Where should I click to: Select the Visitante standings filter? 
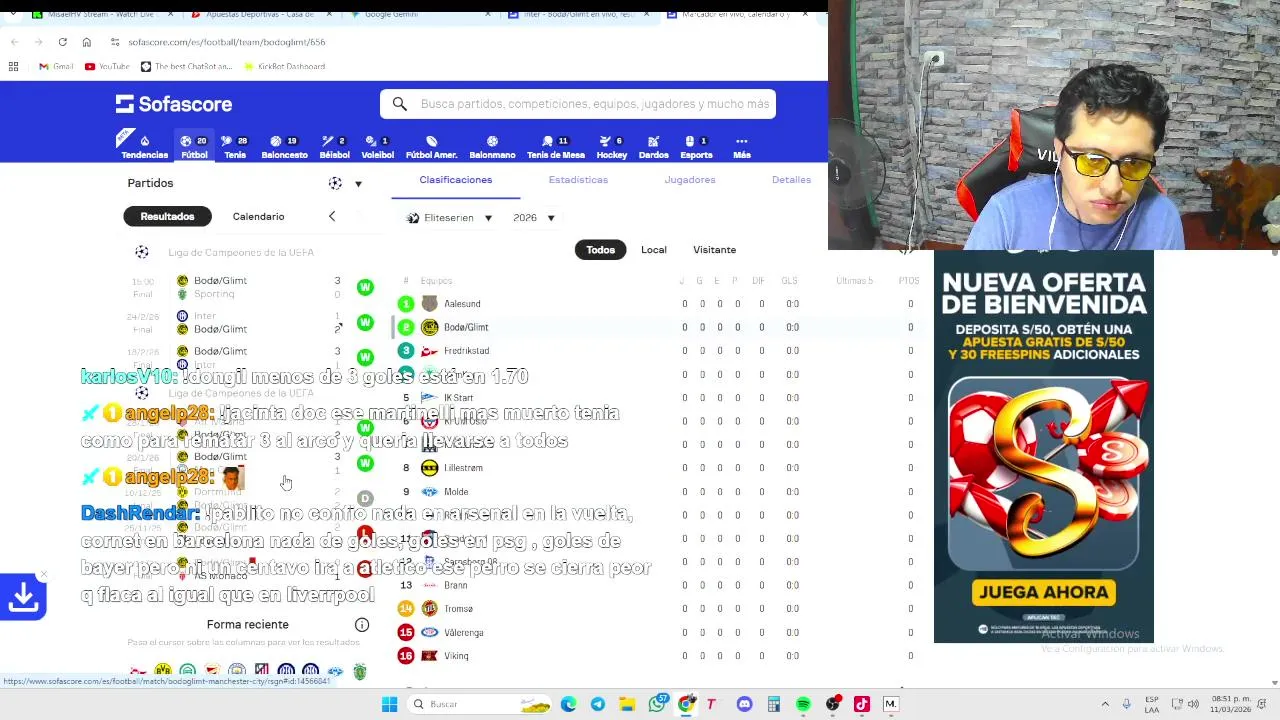(x=714, y=250)
